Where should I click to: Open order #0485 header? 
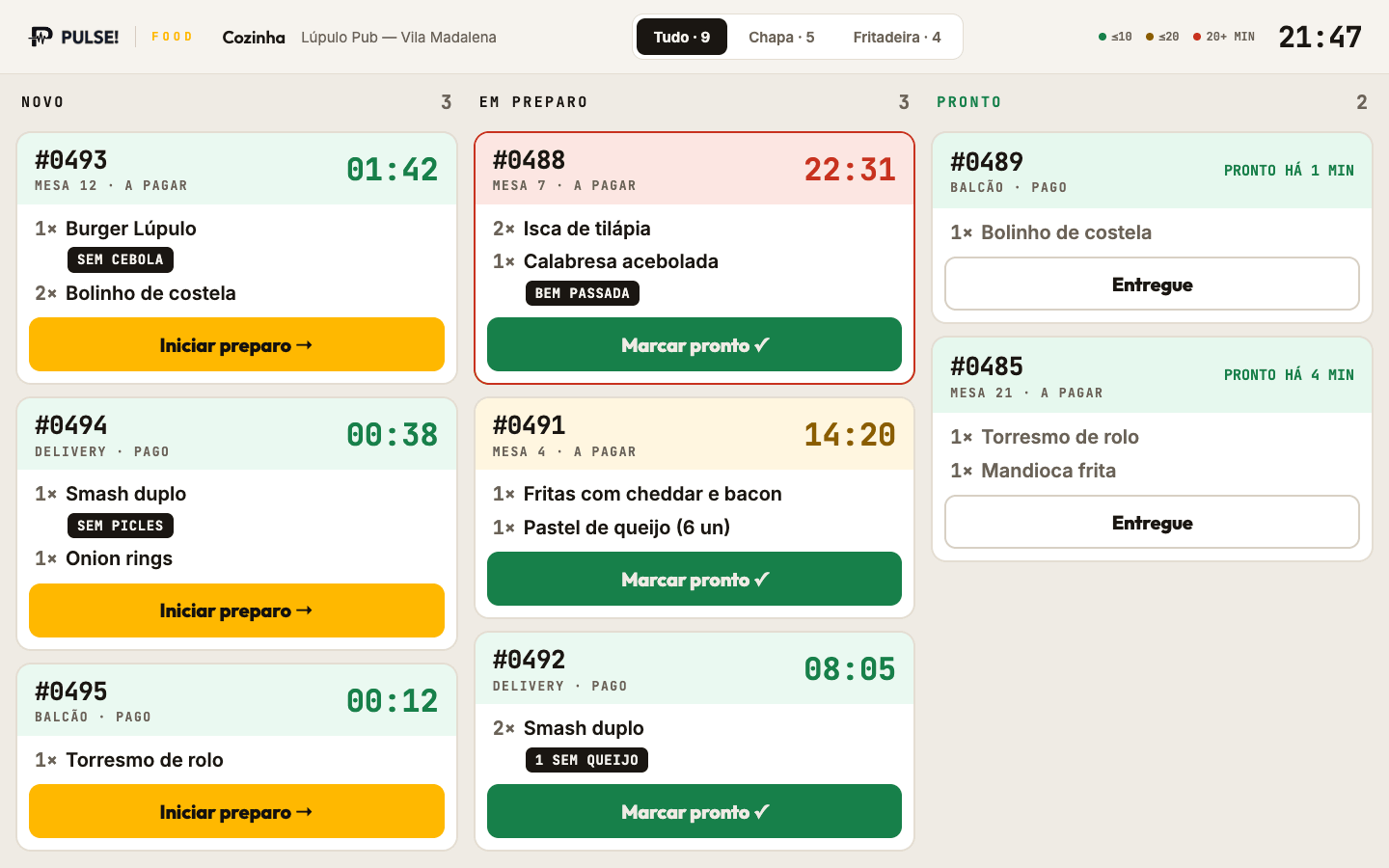click(x=1152, y=375)
